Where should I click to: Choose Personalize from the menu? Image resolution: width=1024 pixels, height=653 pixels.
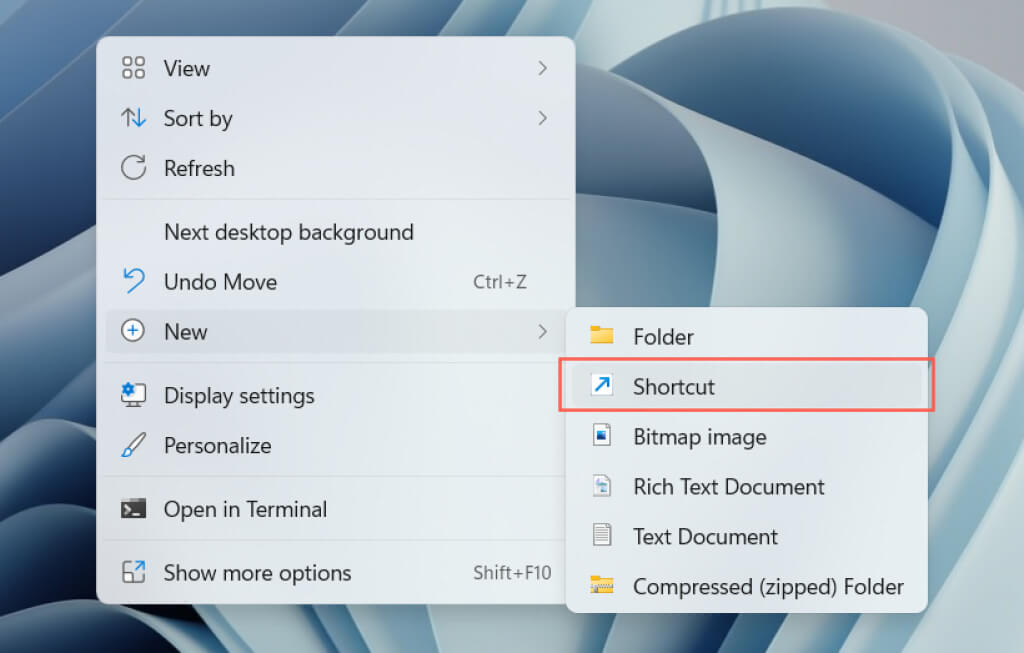click(335, 445)
